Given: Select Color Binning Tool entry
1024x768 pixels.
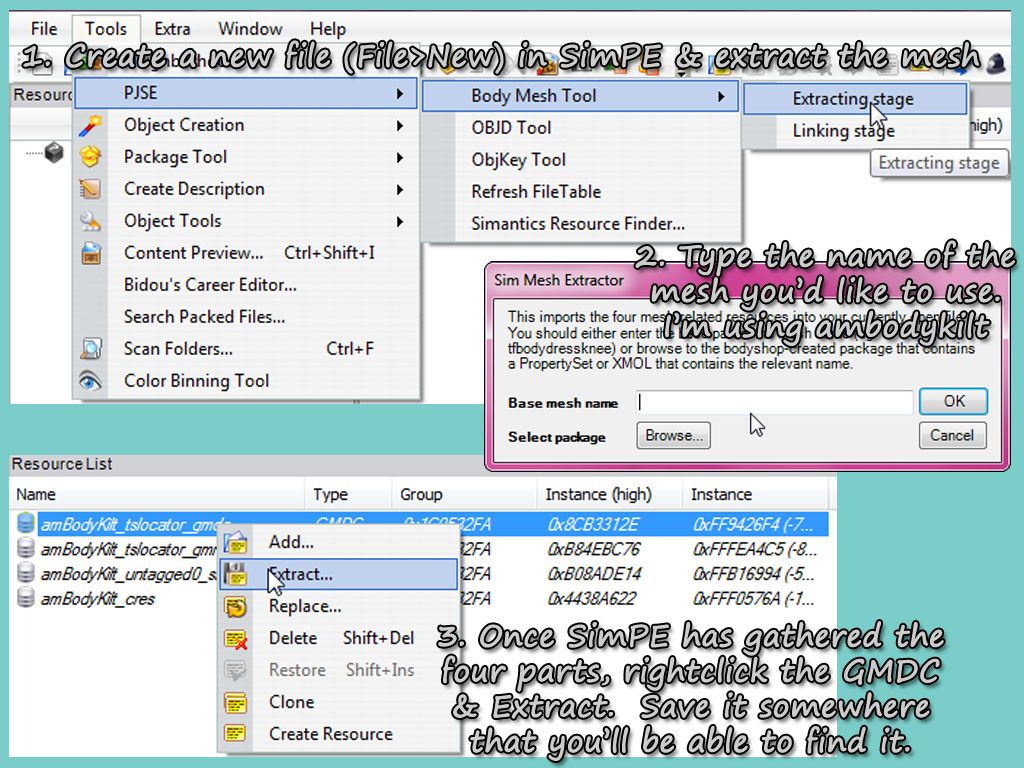Looking at the screenshot, I should pyautogui.click(x=246, y=381).
